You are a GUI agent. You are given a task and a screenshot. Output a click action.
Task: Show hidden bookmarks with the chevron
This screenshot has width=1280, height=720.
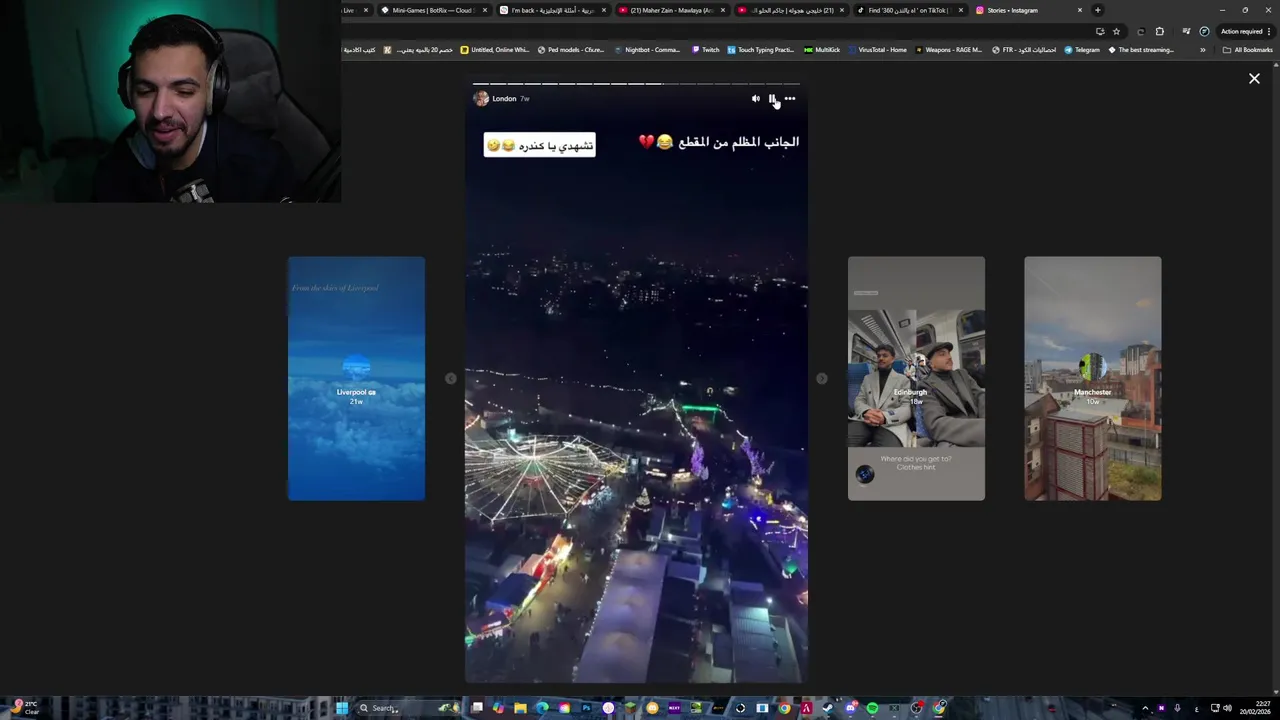1202,50
